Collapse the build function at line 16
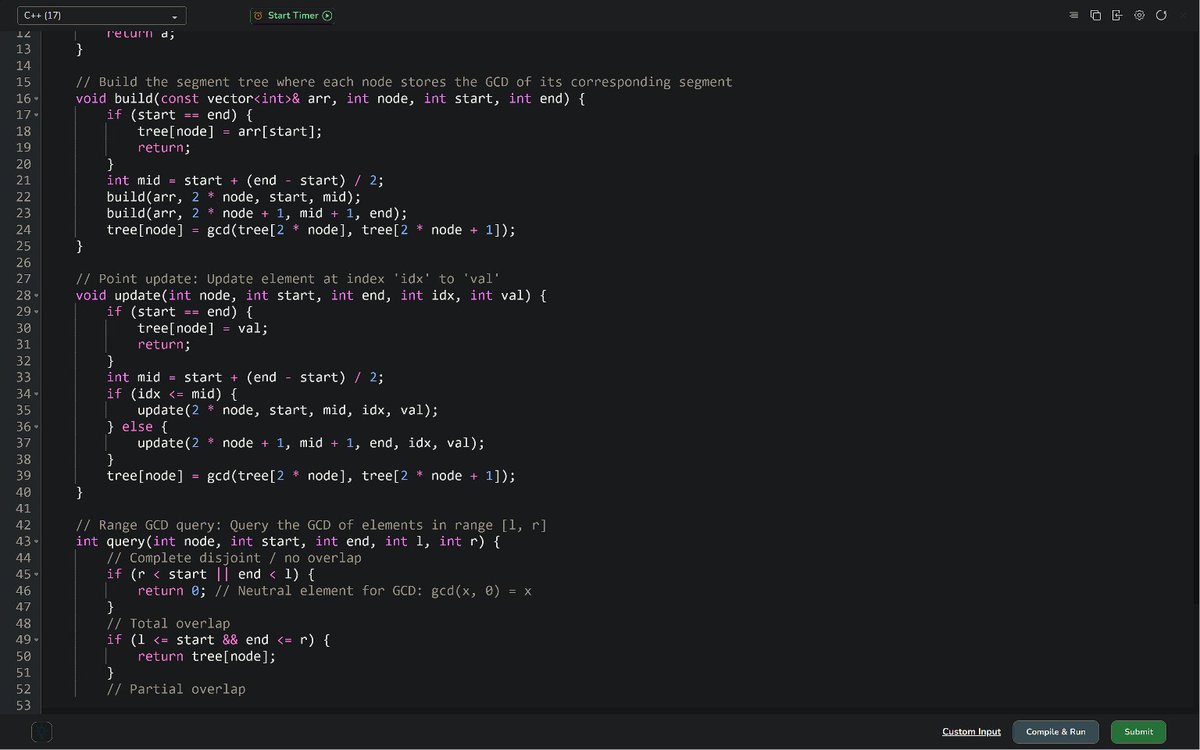Viewport: 1200px width, 750px height. tap(36, 99)
